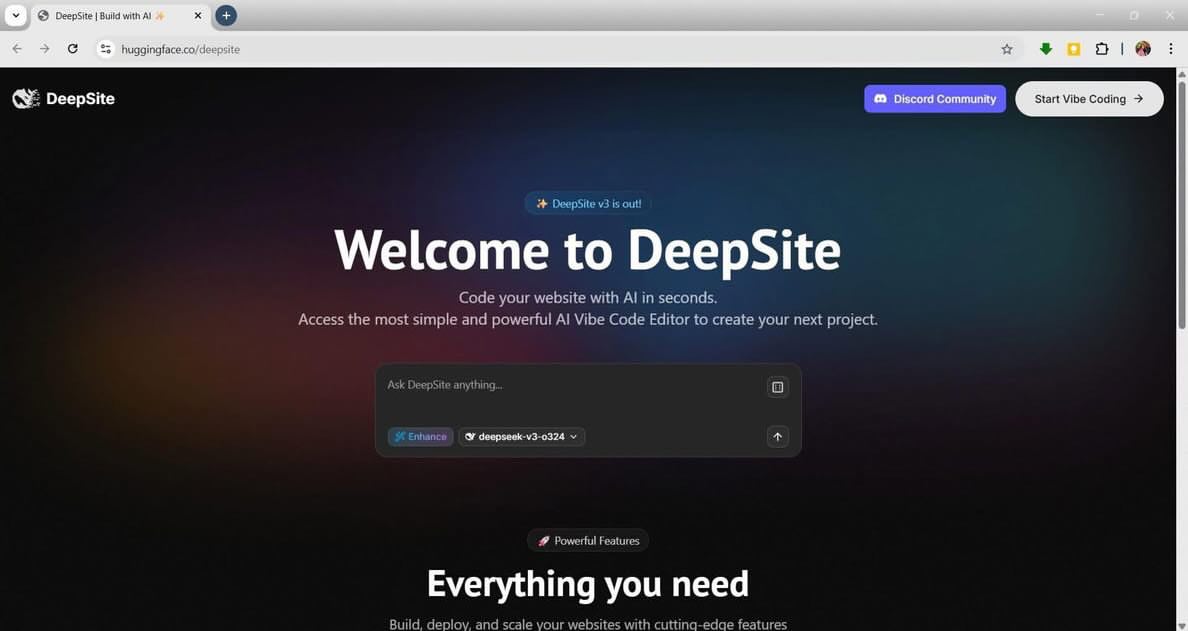
Task: Click the layout panel icon in prompt box
Action: [777, 387]
